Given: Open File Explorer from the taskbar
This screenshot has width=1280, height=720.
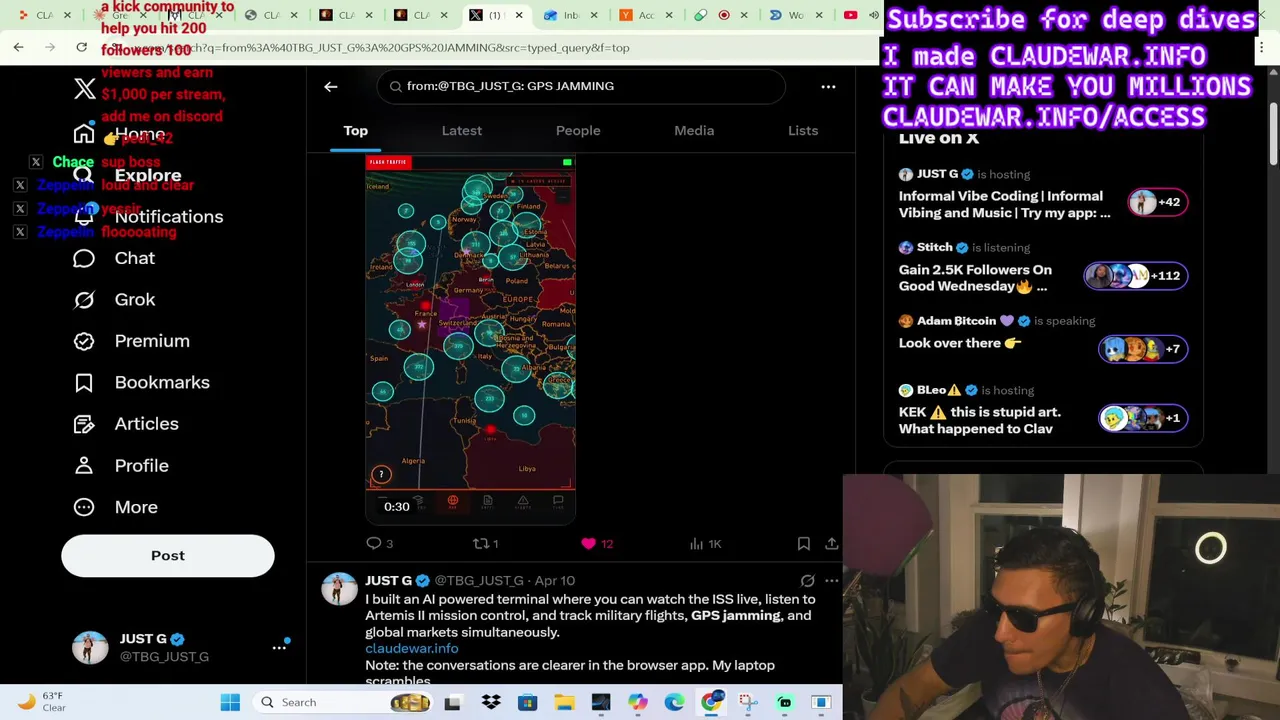Looking at the screenshot, I should [x=564, y=703].
